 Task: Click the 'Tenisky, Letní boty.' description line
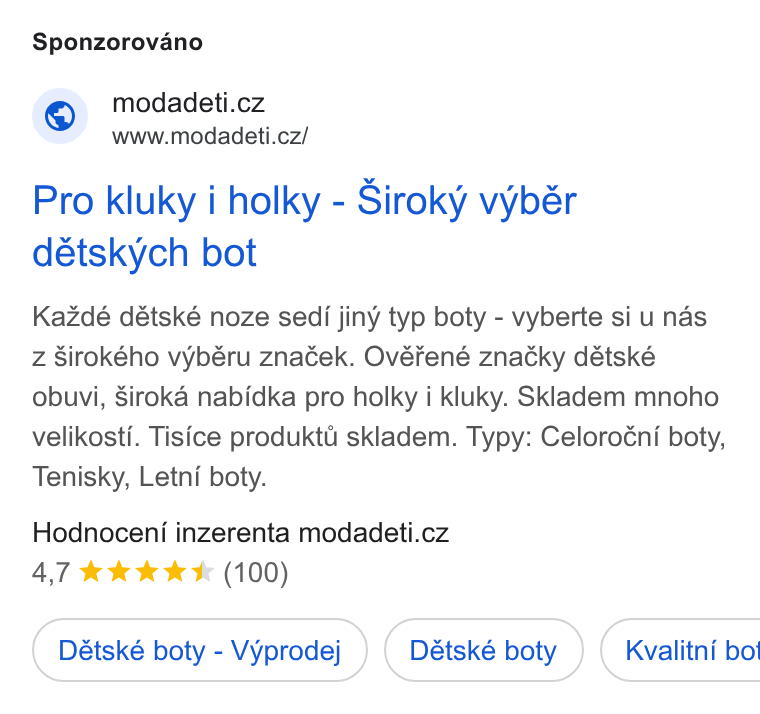[149, 477]
